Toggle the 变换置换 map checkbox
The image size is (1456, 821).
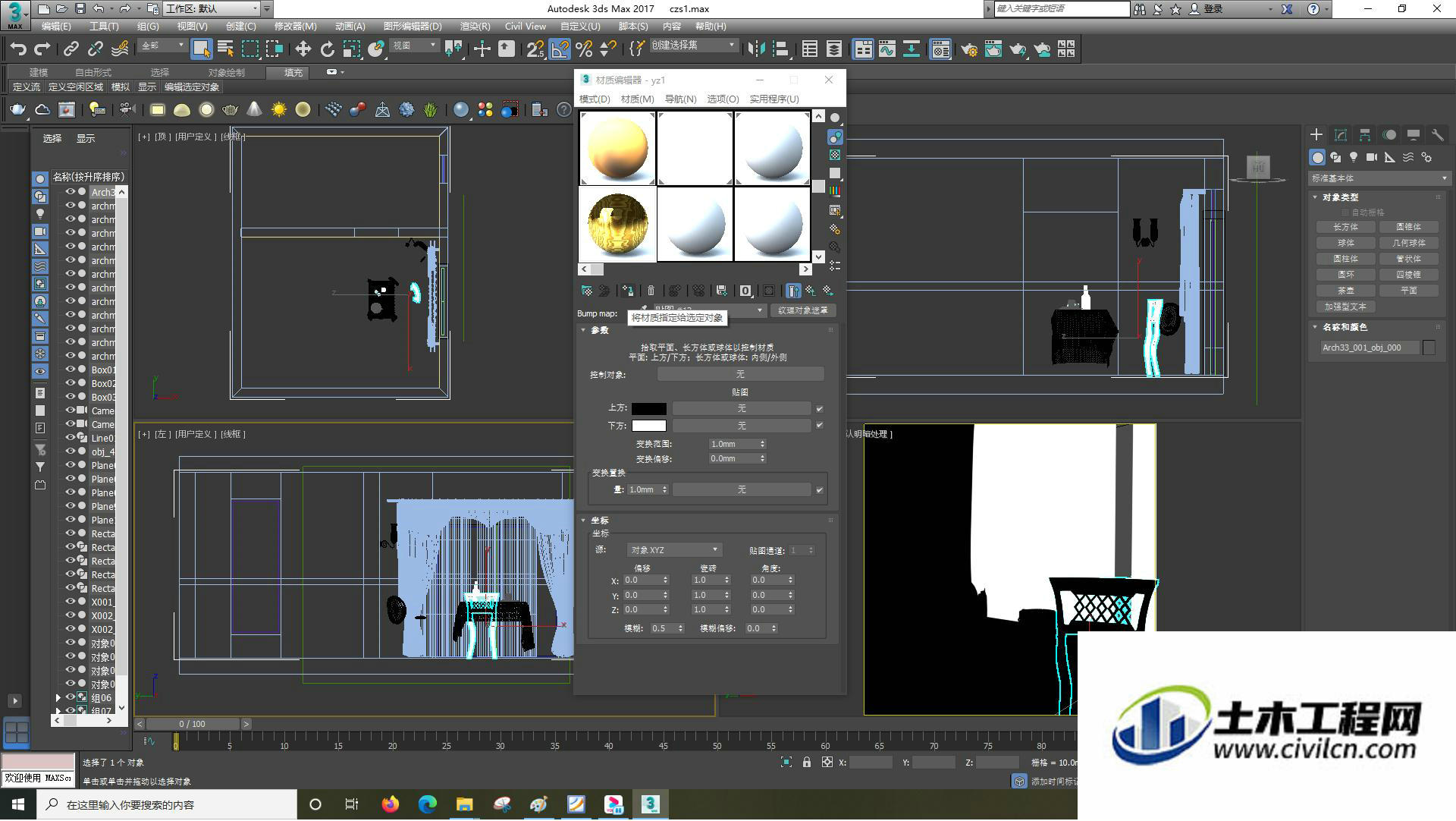pyautogui.click(x=819, y=490)
